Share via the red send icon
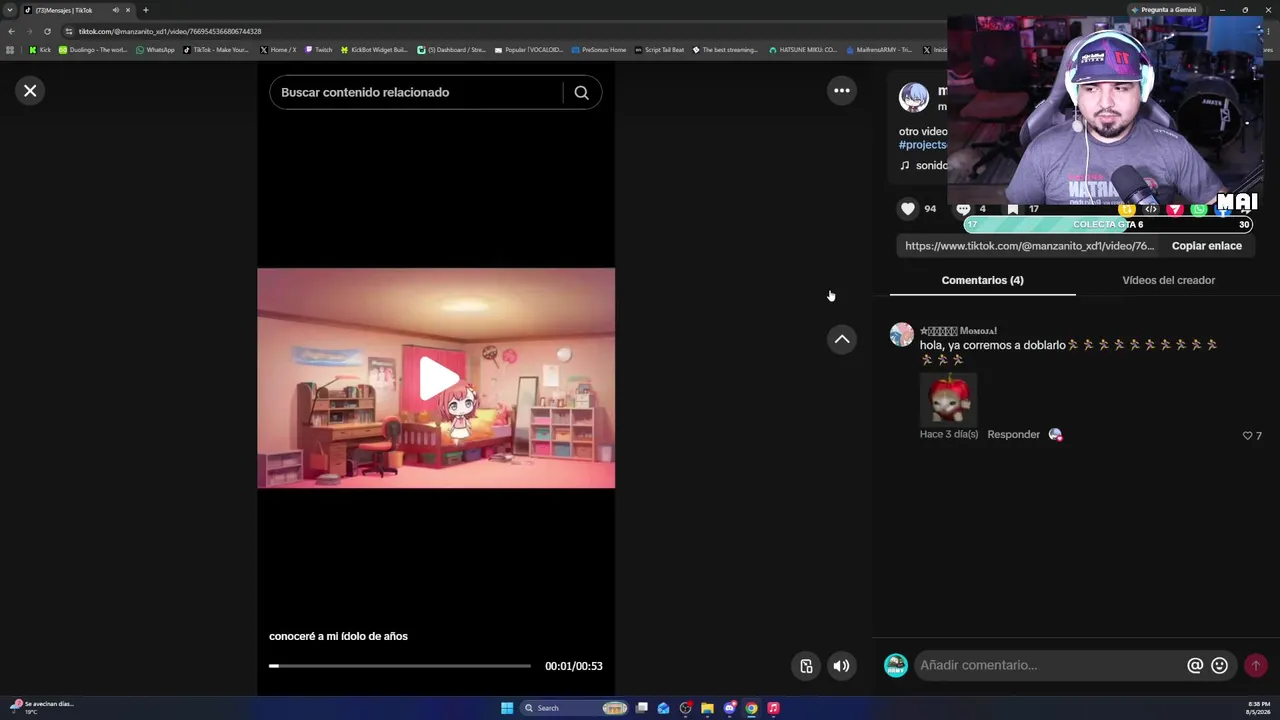 [x=1175, y=209]
